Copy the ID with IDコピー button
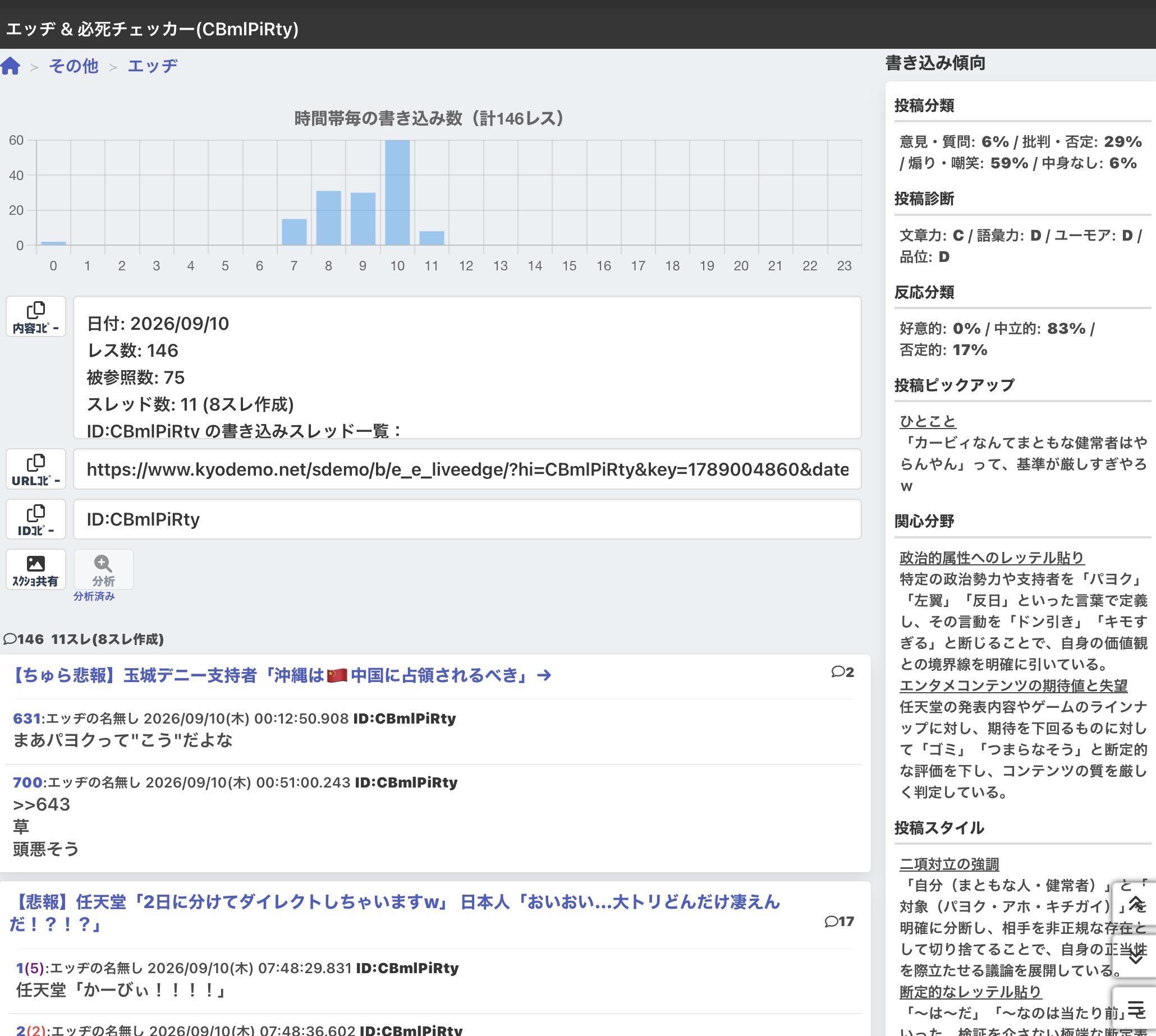This screenshot has height=1036, width=1156. click(x=36, y=519)
